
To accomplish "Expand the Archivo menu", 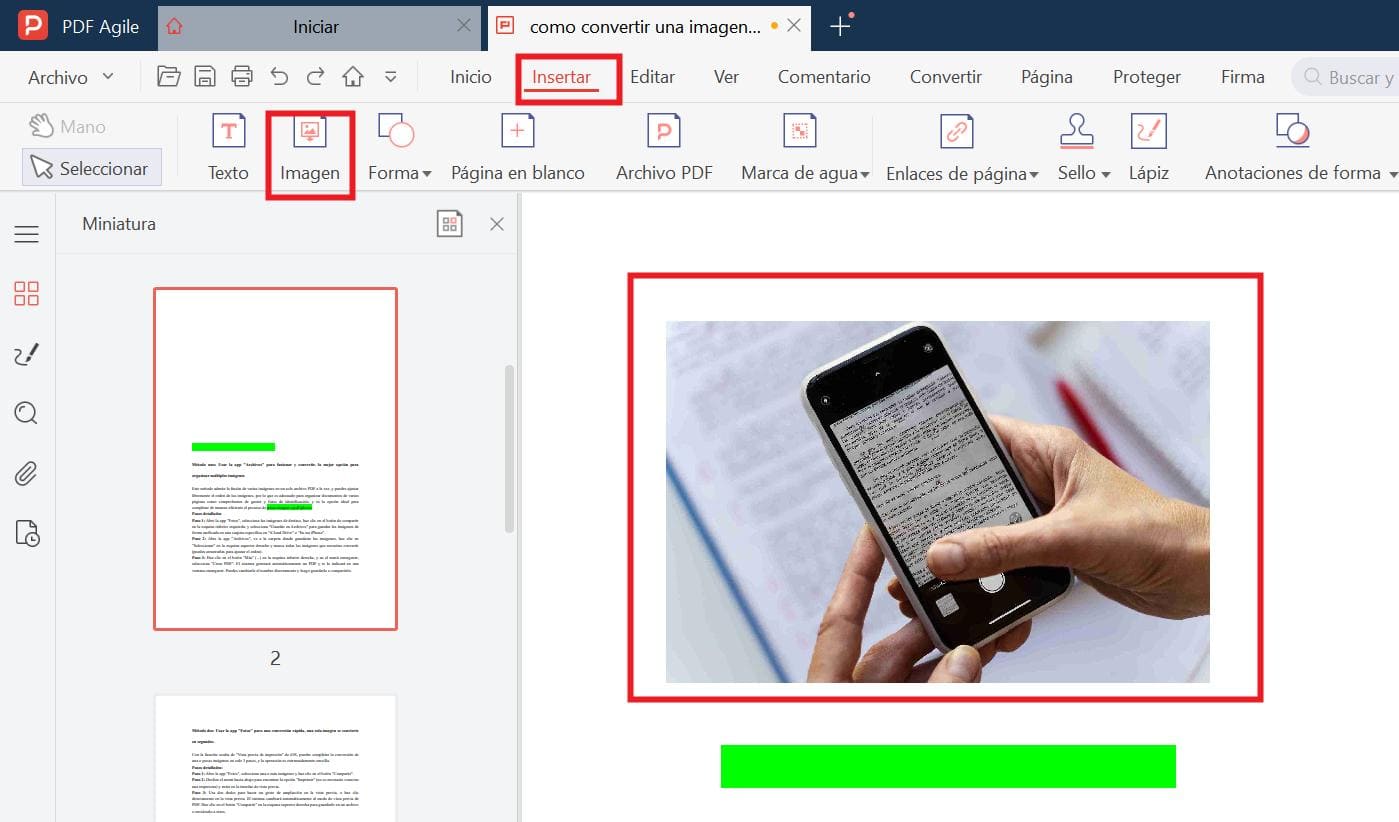I will click(70, 77).
